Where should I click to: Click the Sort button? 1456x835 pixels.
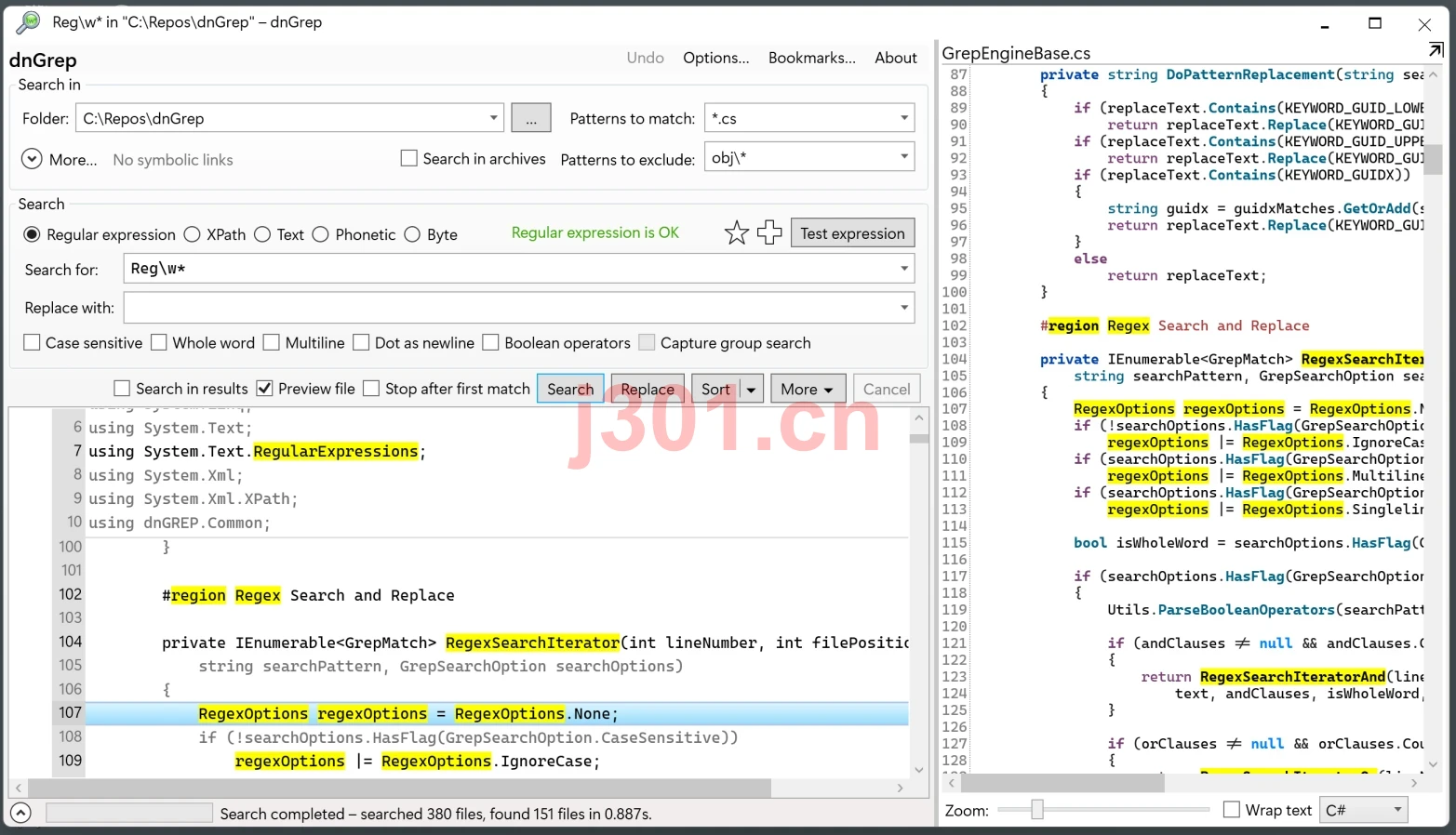click(x=715, y=390)
